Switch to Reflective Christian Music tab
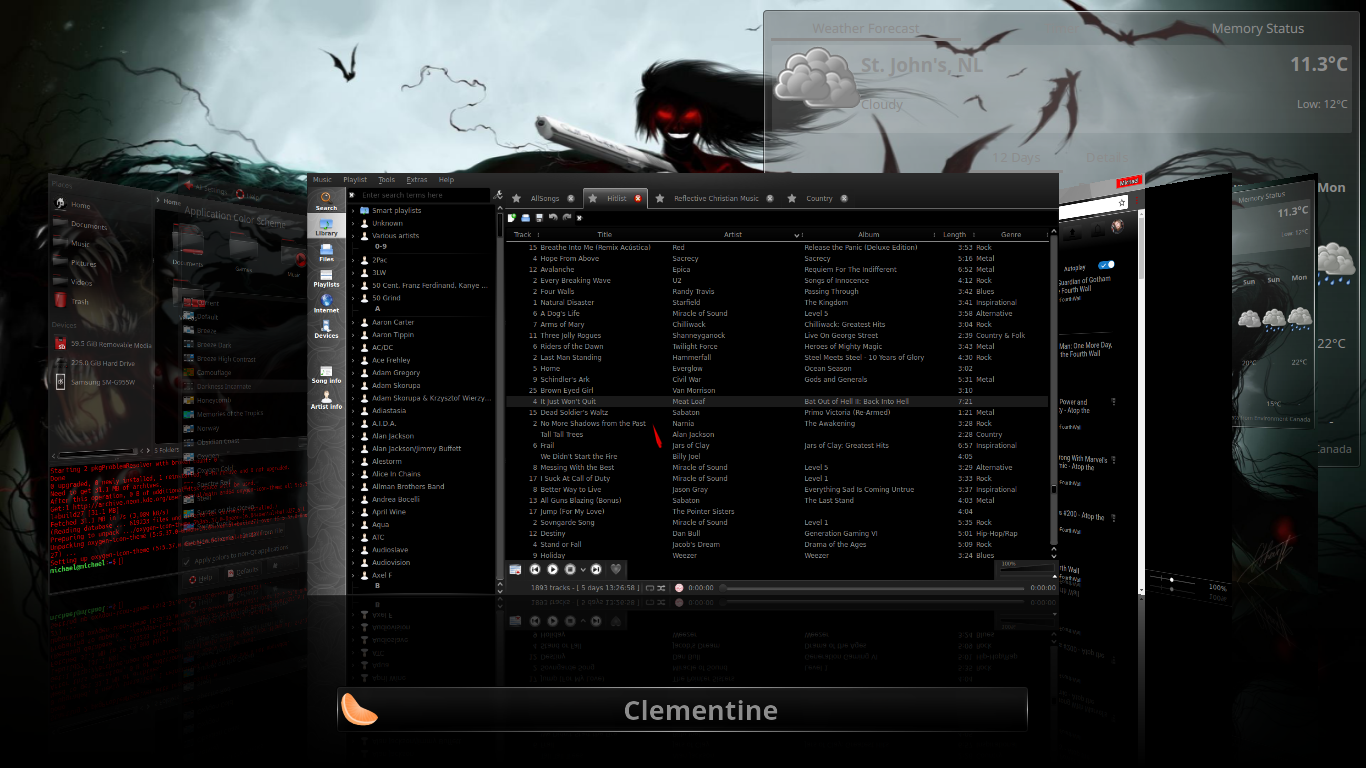 [x=715, y=198]
